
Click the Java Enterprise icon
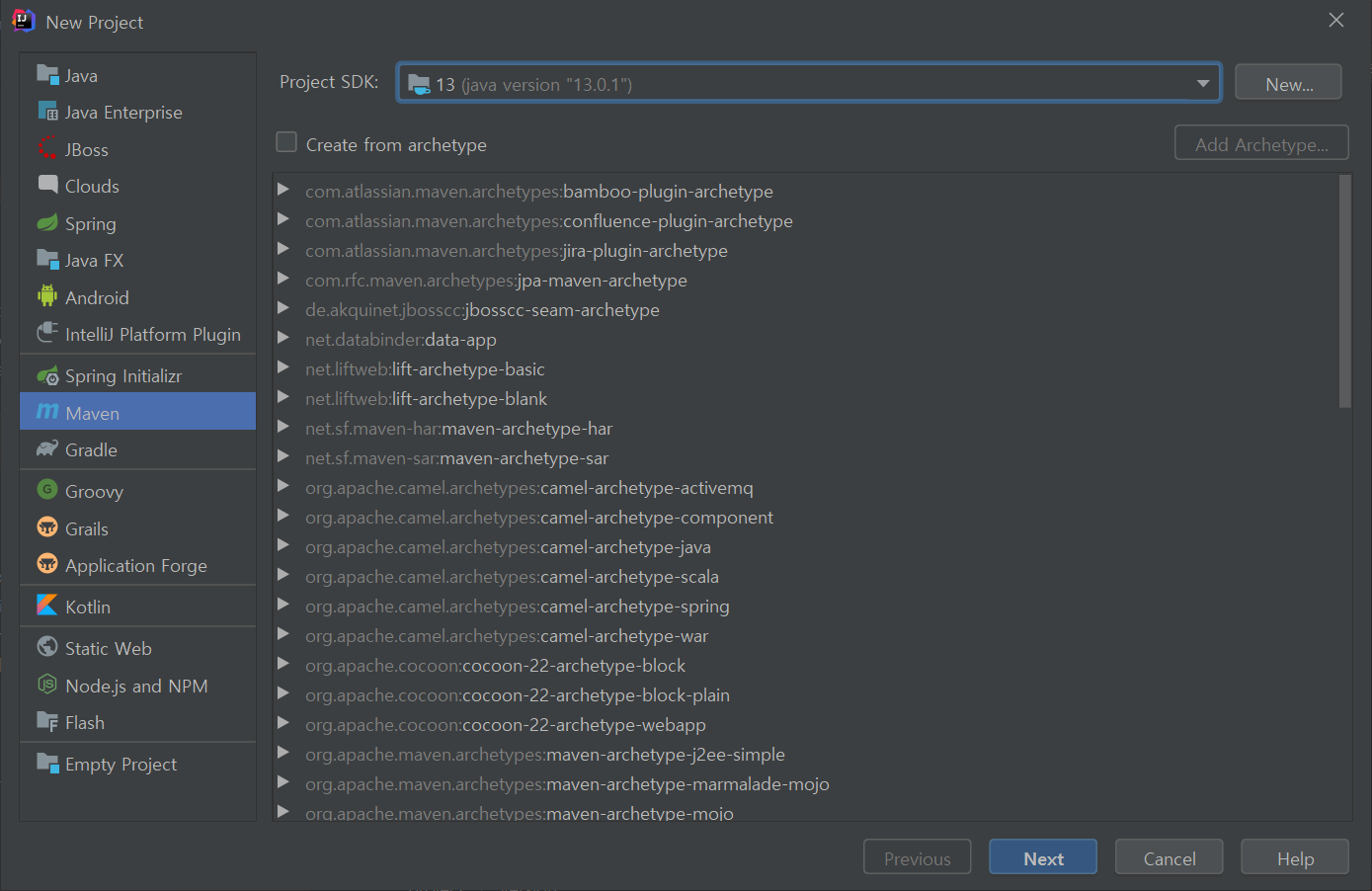coord(47,111)
